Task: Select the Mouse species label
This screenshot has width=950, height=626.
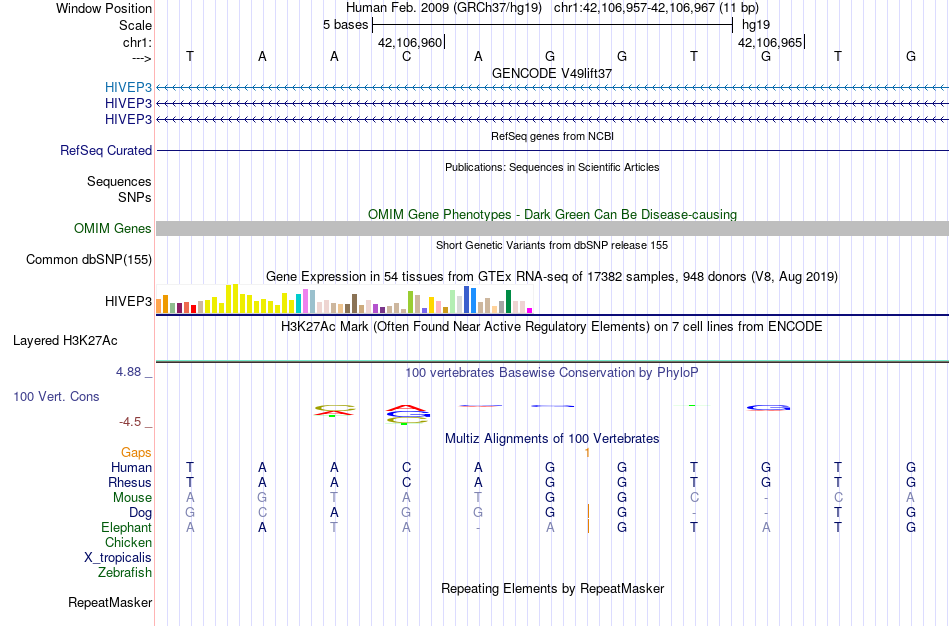Action: pyautogui.click(x=132, y=498)
